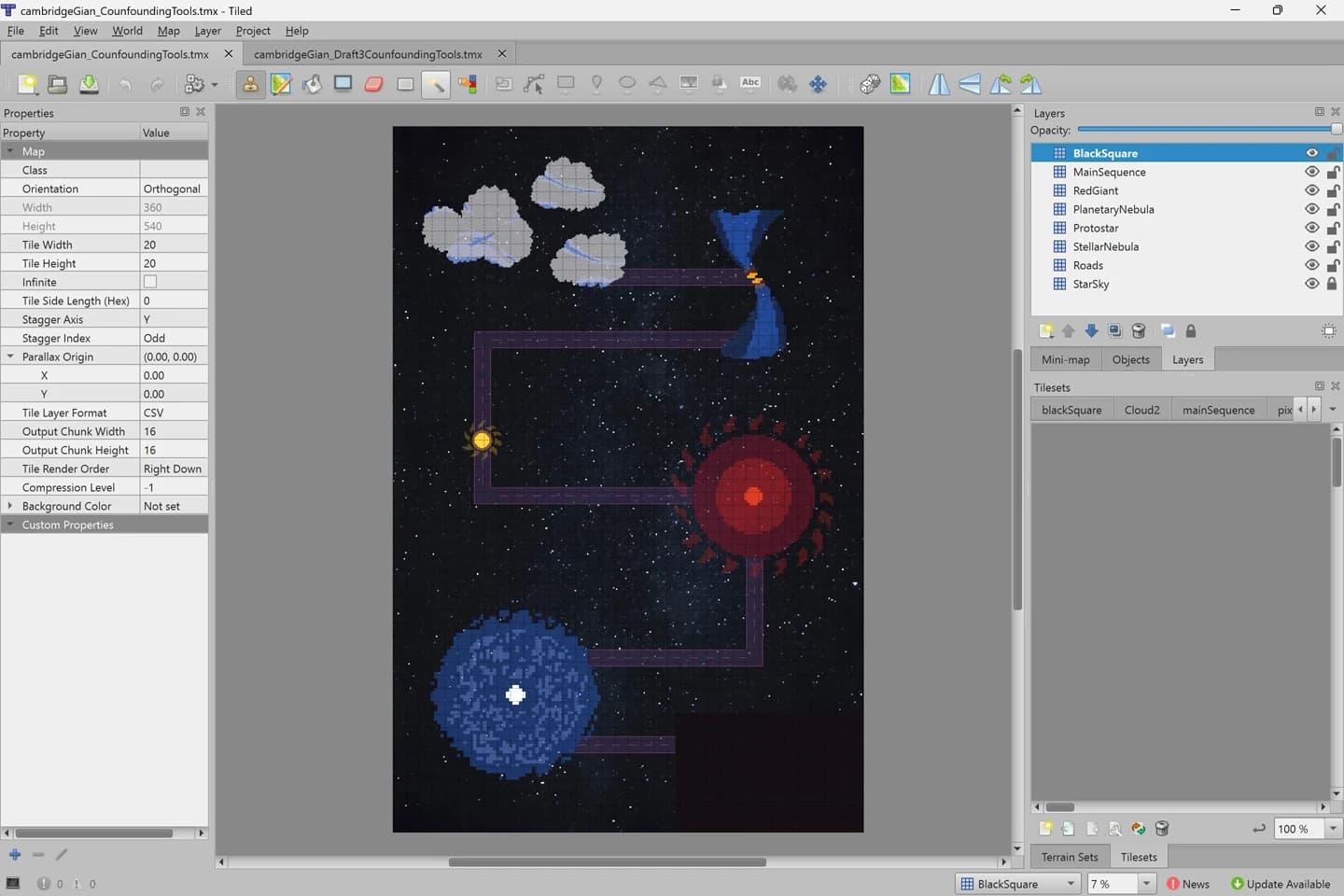1344x896 pixels.
Task: Open the tileset zoom 100 % dropdown
Action: 1333,829
